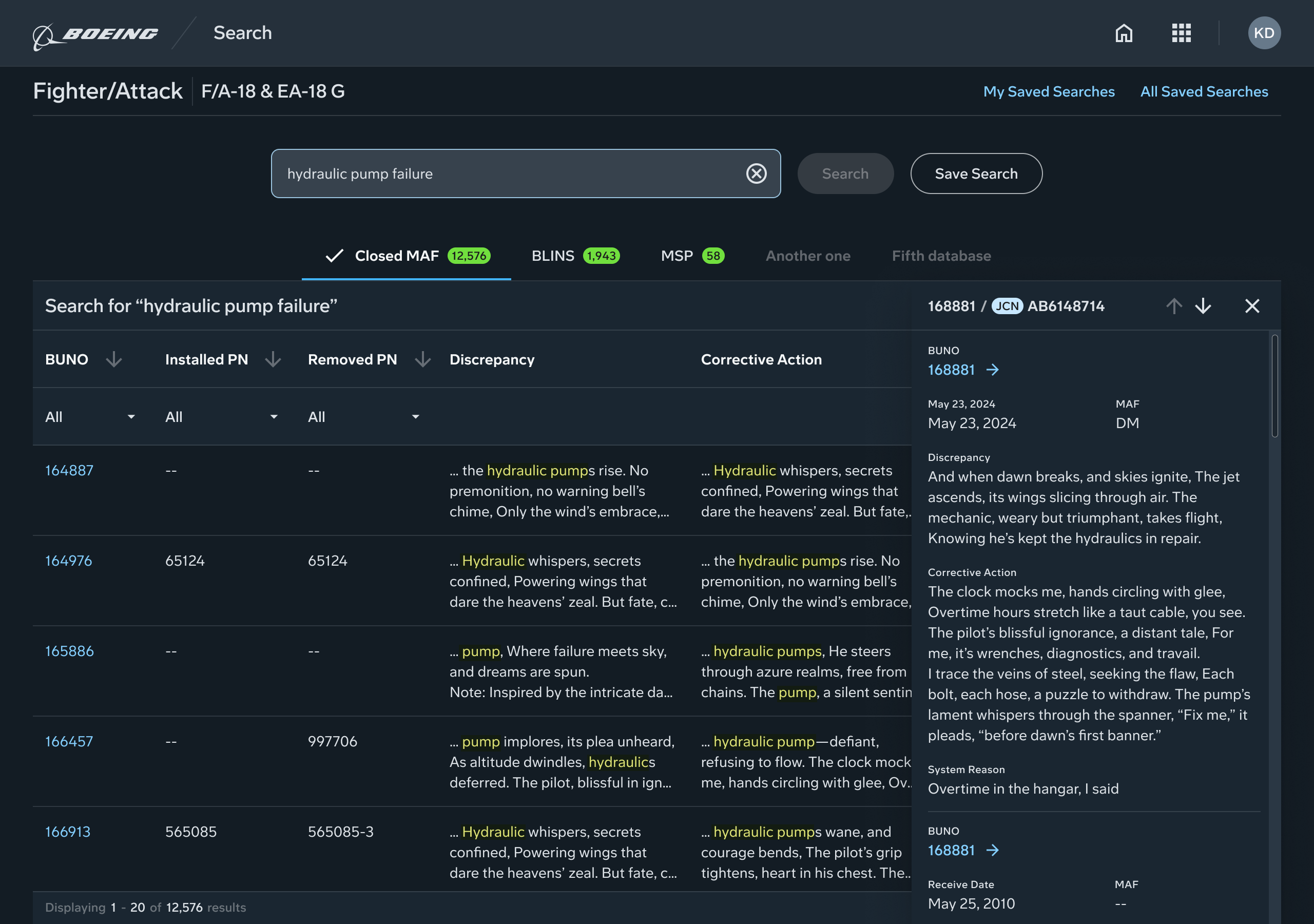Switch to the Closed MAF tab

(x=407, y=256)
